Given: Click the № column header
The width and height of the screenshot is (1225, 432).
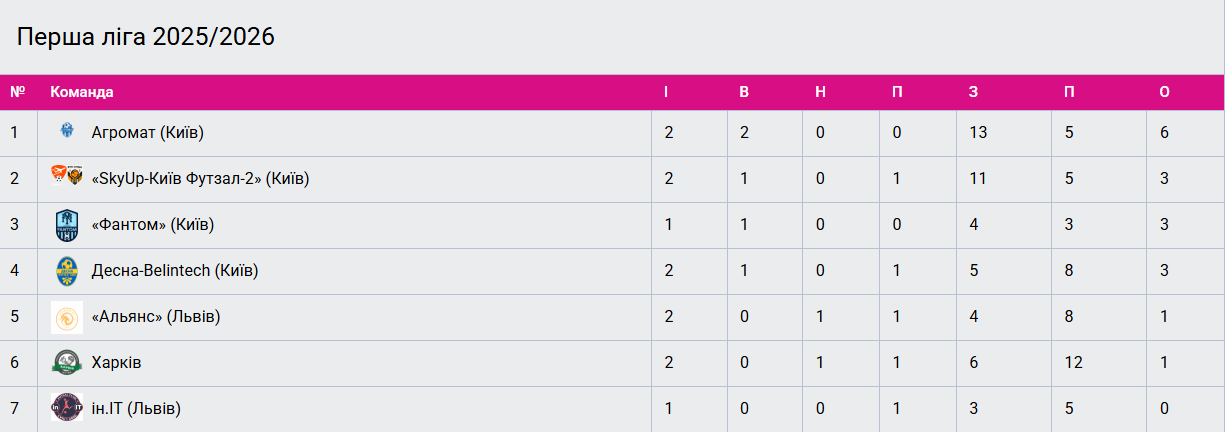Looking at the screenshot, I should (17, 92).
